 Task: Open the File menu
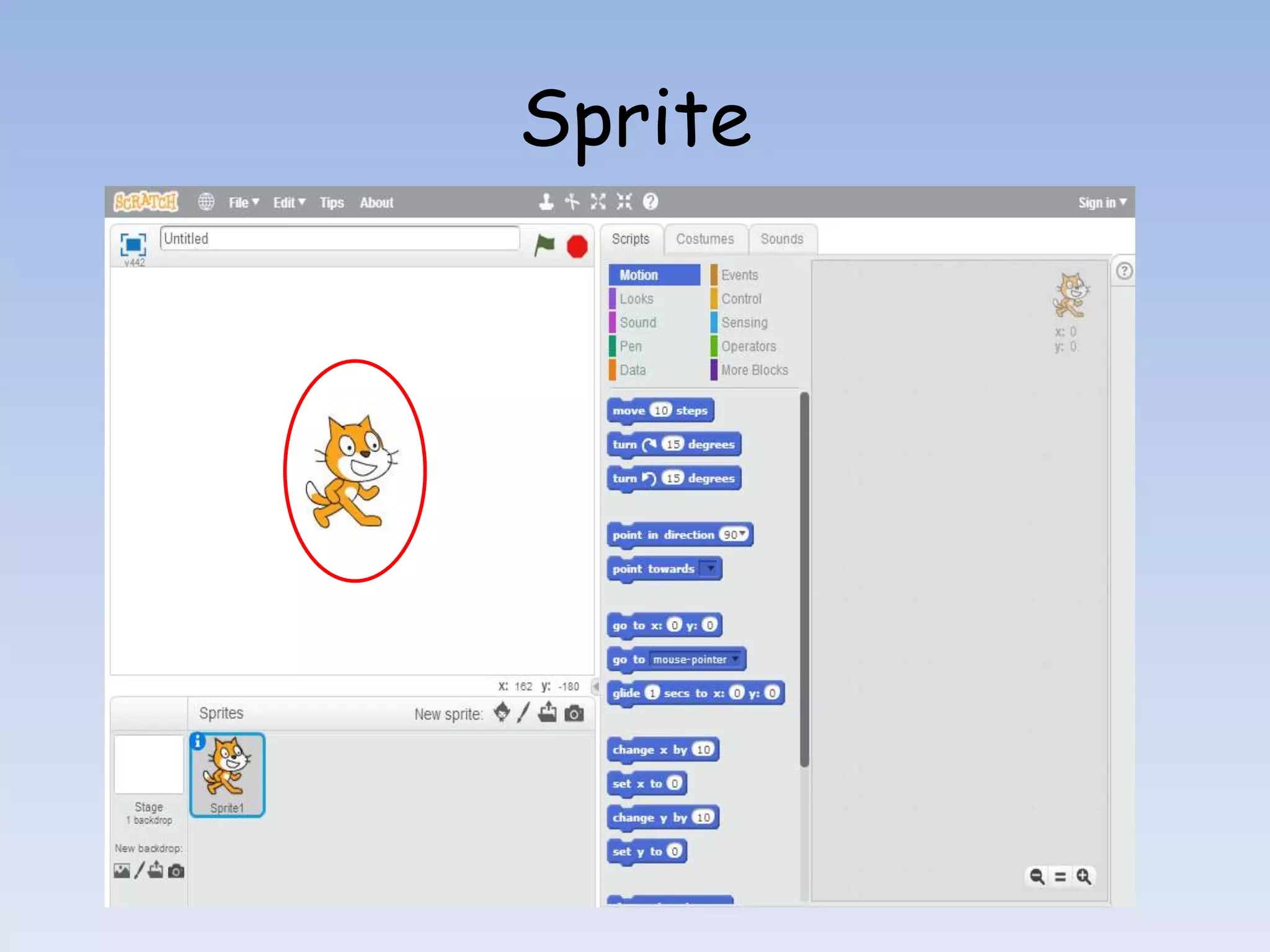(244, 203)
